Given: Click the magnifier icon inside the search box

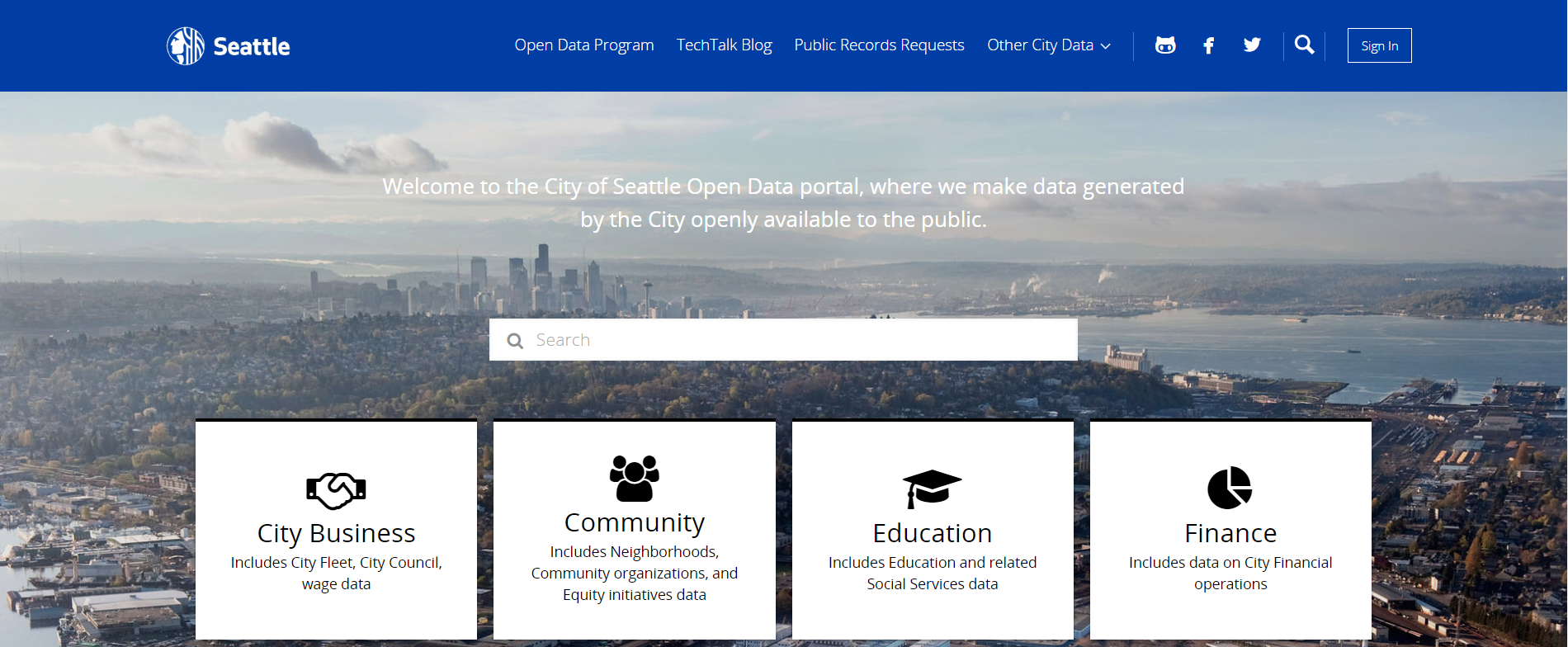Looking at the screenshot, I should coord(515,341).
